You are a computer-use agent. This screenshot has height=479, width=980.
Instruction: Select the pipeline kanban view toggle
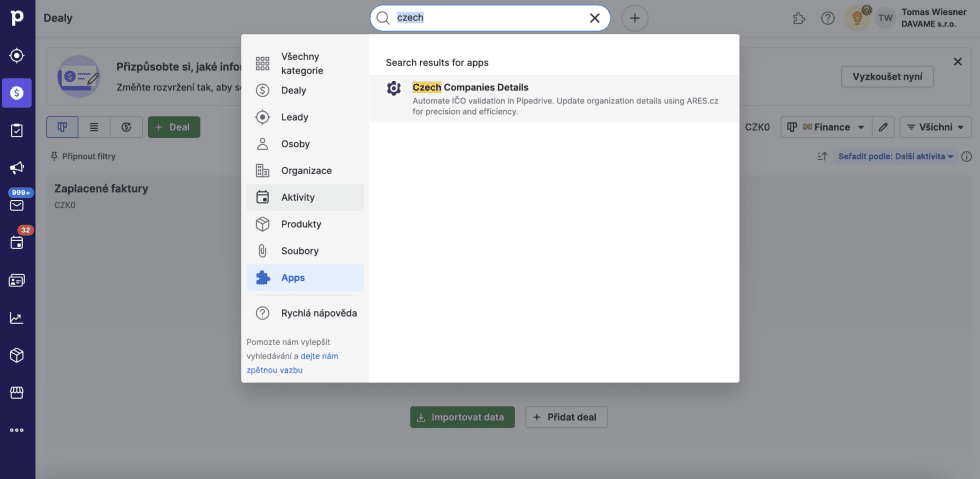(x=62, y=127)
